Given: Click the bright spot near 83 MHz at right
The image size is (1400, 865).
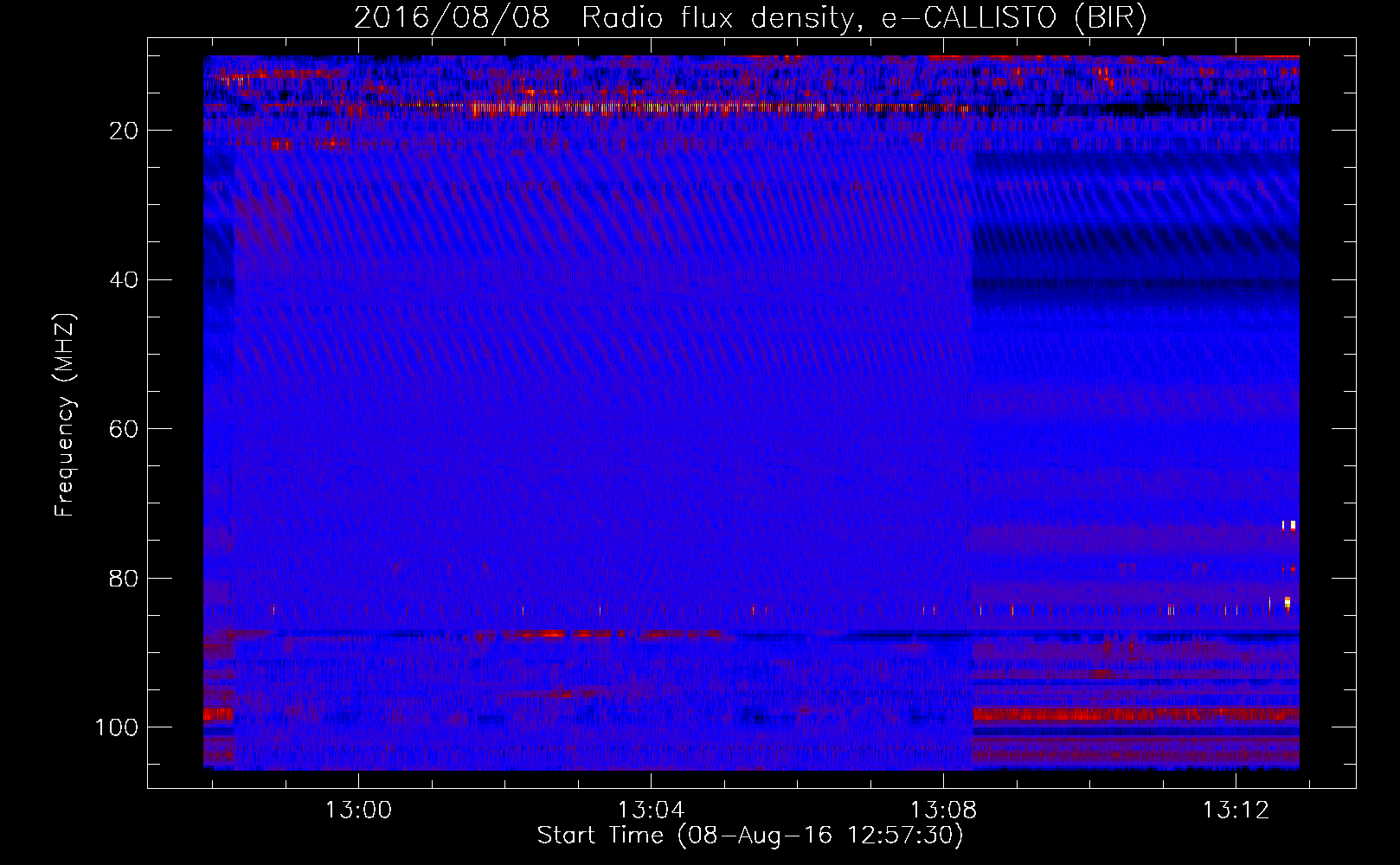Looking at the screenshot, I should coord(1288,602).
